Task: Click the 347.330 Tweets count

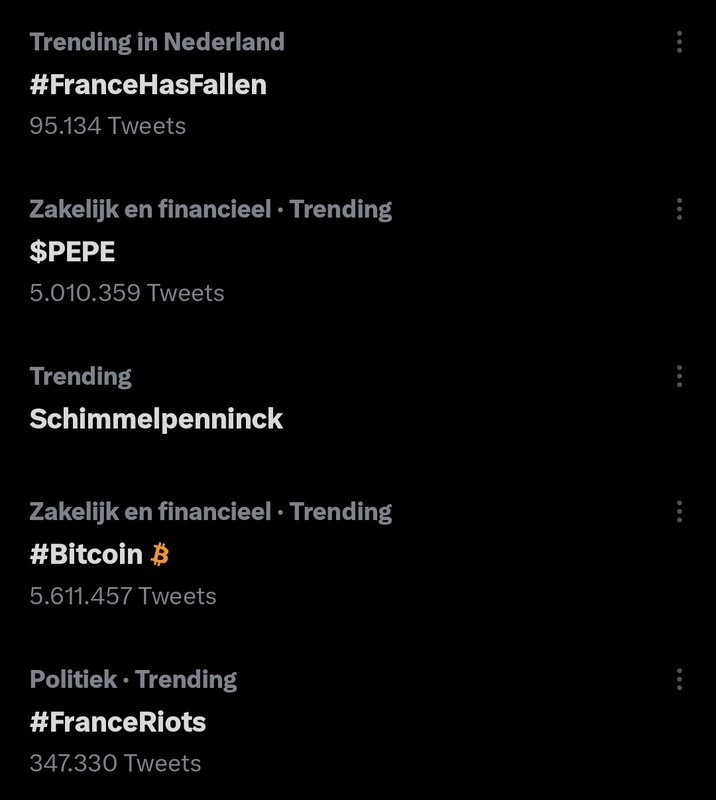Action: click(x=115, y=763)
